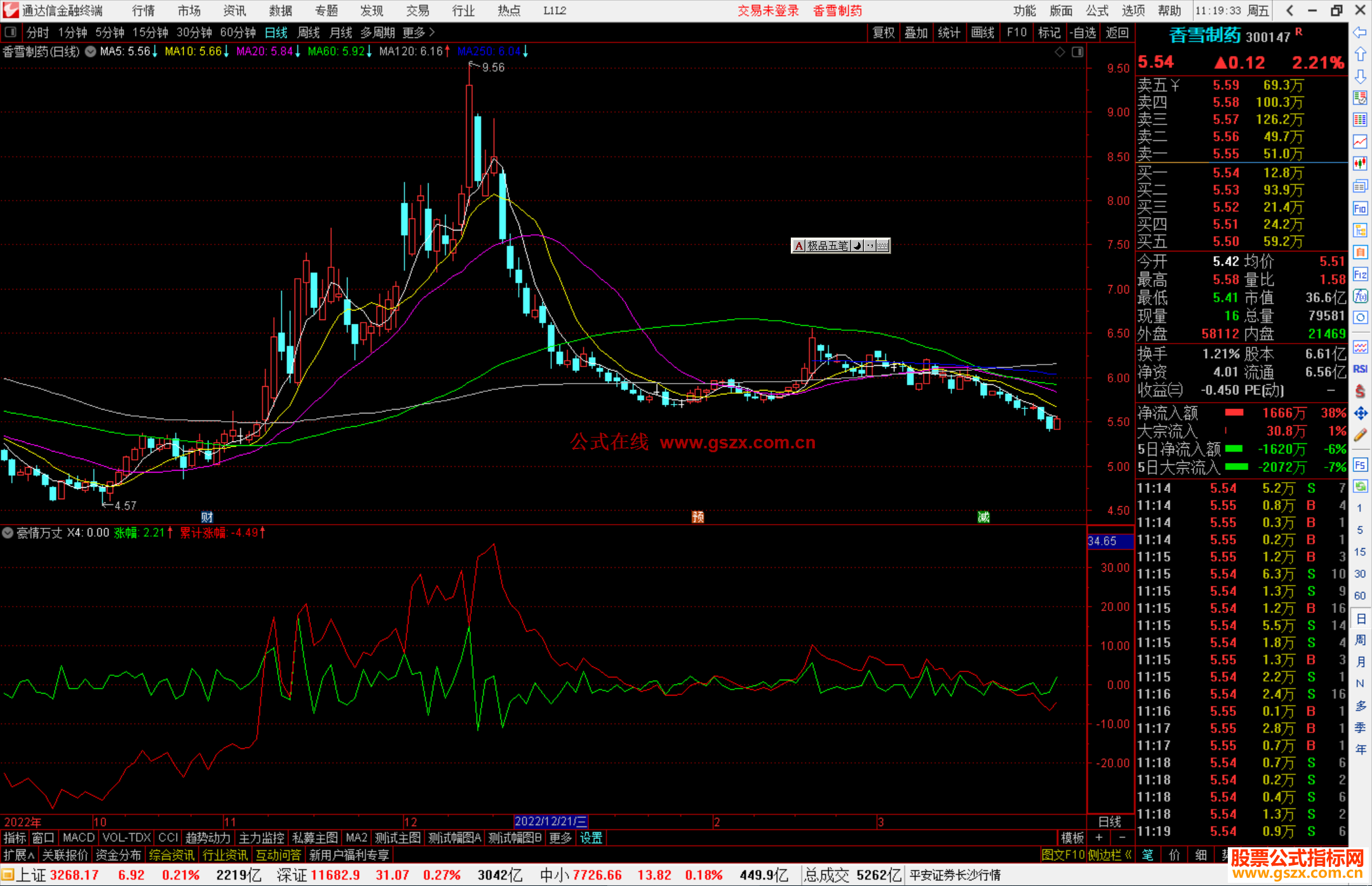Click the F12 sidebar icon
This screenshot has height=886, width=1372.
tap(1360, 274)
